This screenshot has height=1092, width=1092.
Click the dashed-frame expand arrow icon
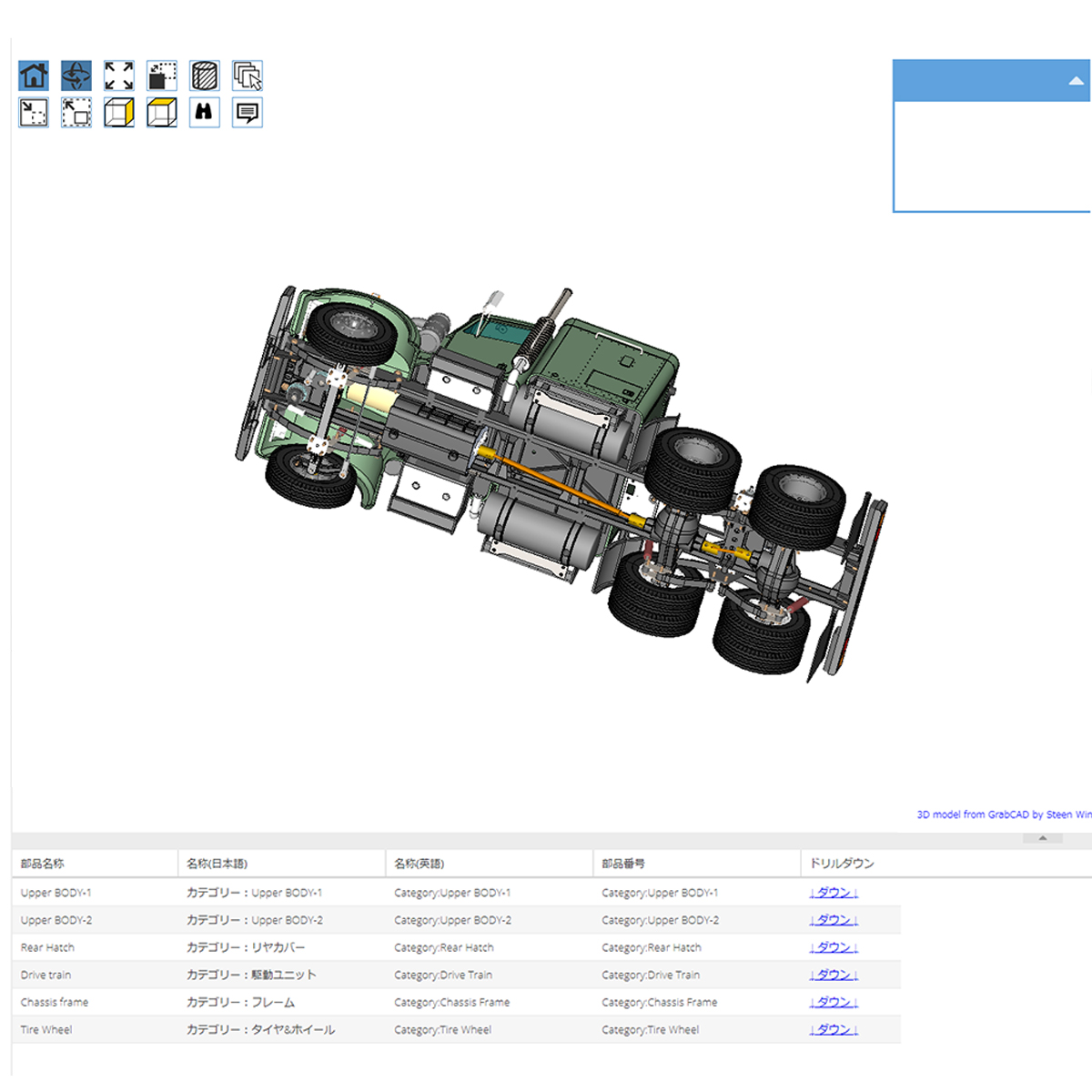pyautogui.click(x=76, y=113)
